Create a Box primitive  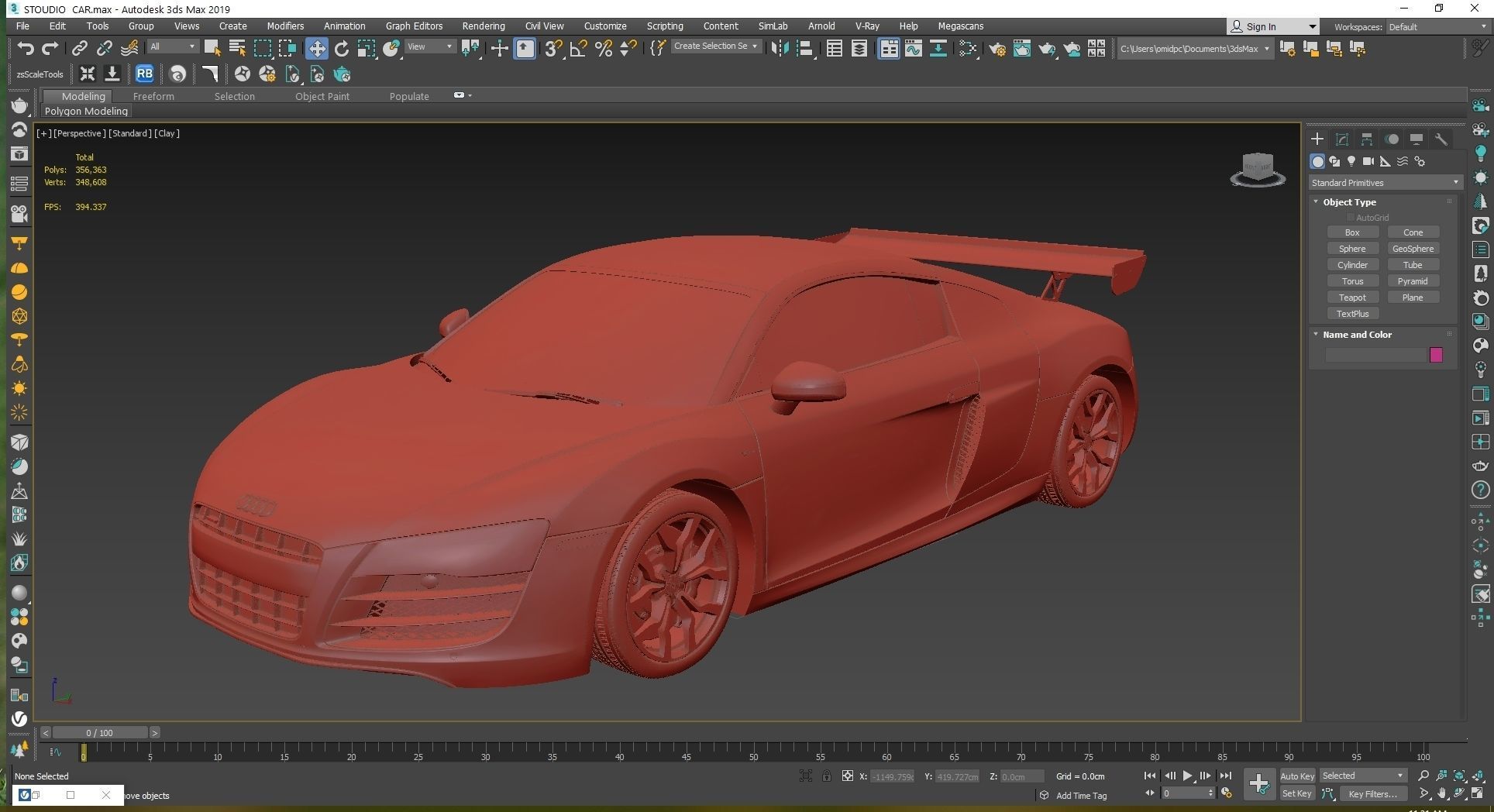(x=1352, y=232)
